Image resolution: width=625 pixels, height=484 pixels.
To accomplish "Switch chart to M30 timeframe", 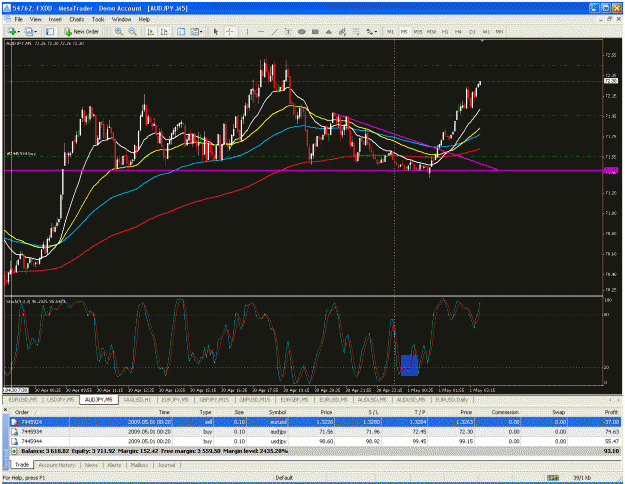I will pos(431,31).
